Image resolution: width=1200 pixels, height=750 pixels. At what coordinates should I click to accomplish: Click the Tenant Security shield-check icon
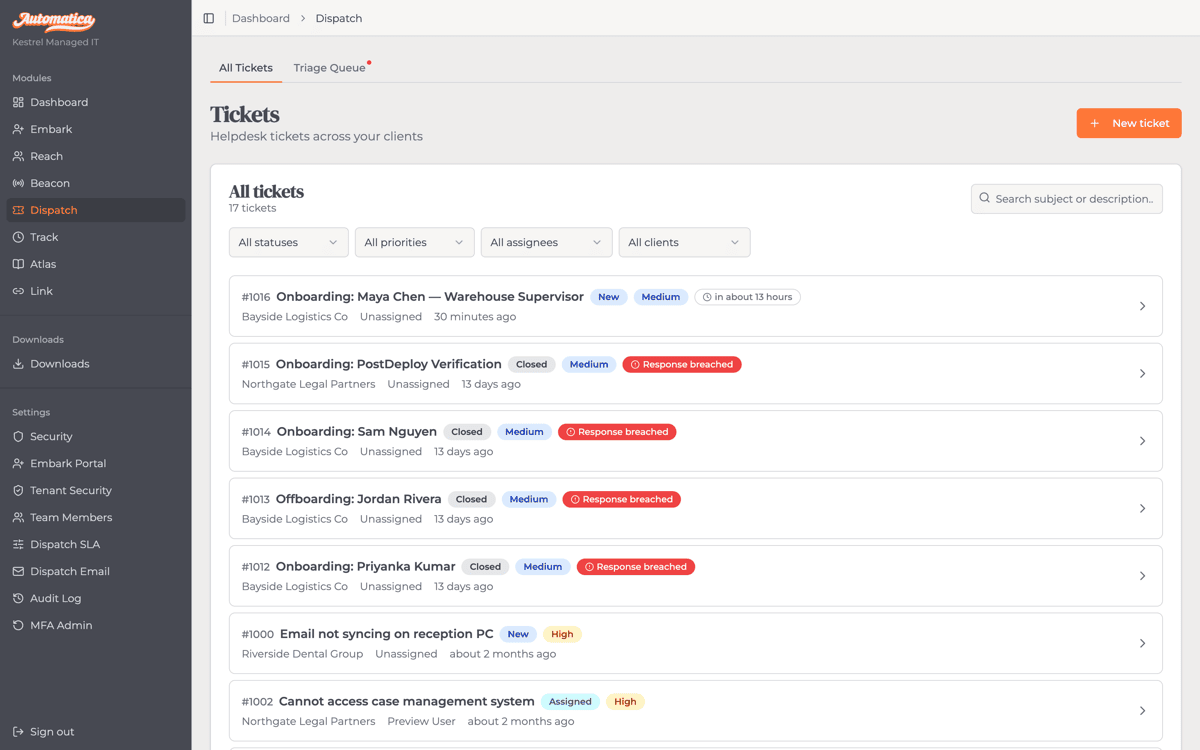click(x=18, y=491)
